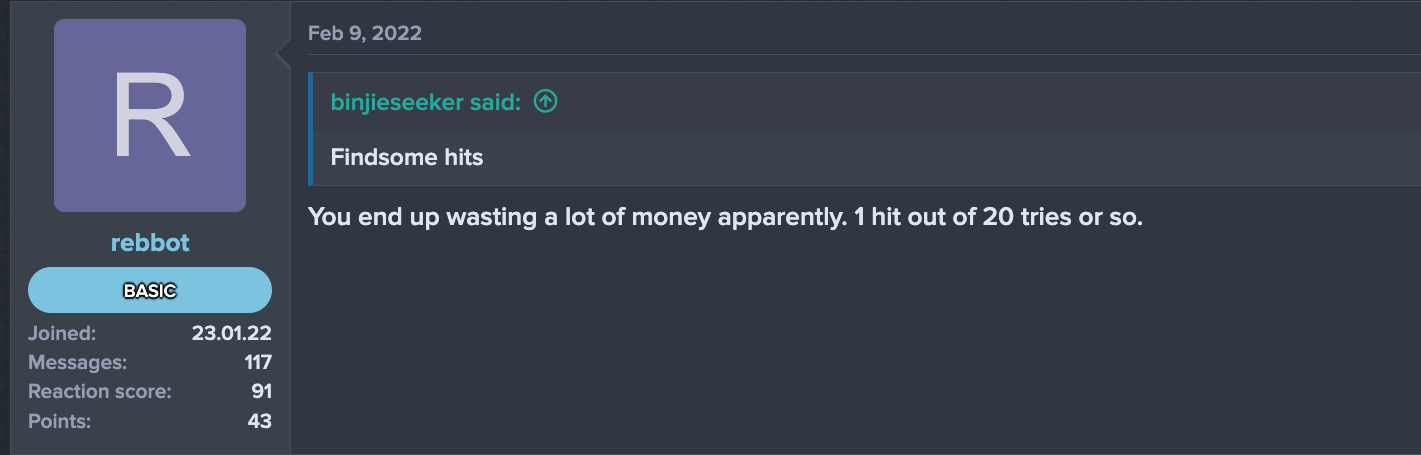Click the 'Points:' label
1421x455 pixels.
[59, 421]
